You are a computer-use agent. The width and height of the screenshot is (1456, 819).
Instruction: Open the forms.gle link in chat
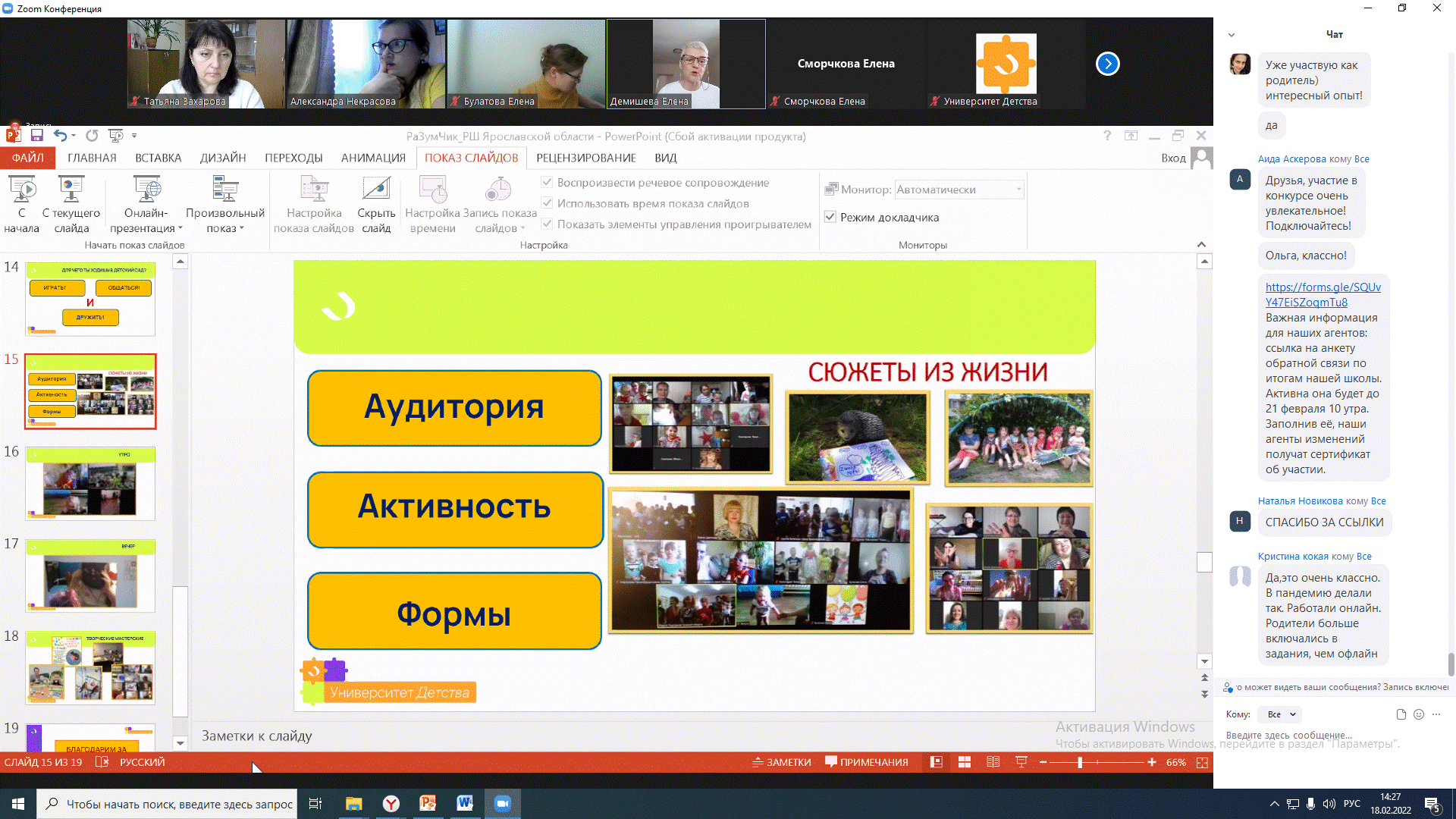coord(1323,294)
